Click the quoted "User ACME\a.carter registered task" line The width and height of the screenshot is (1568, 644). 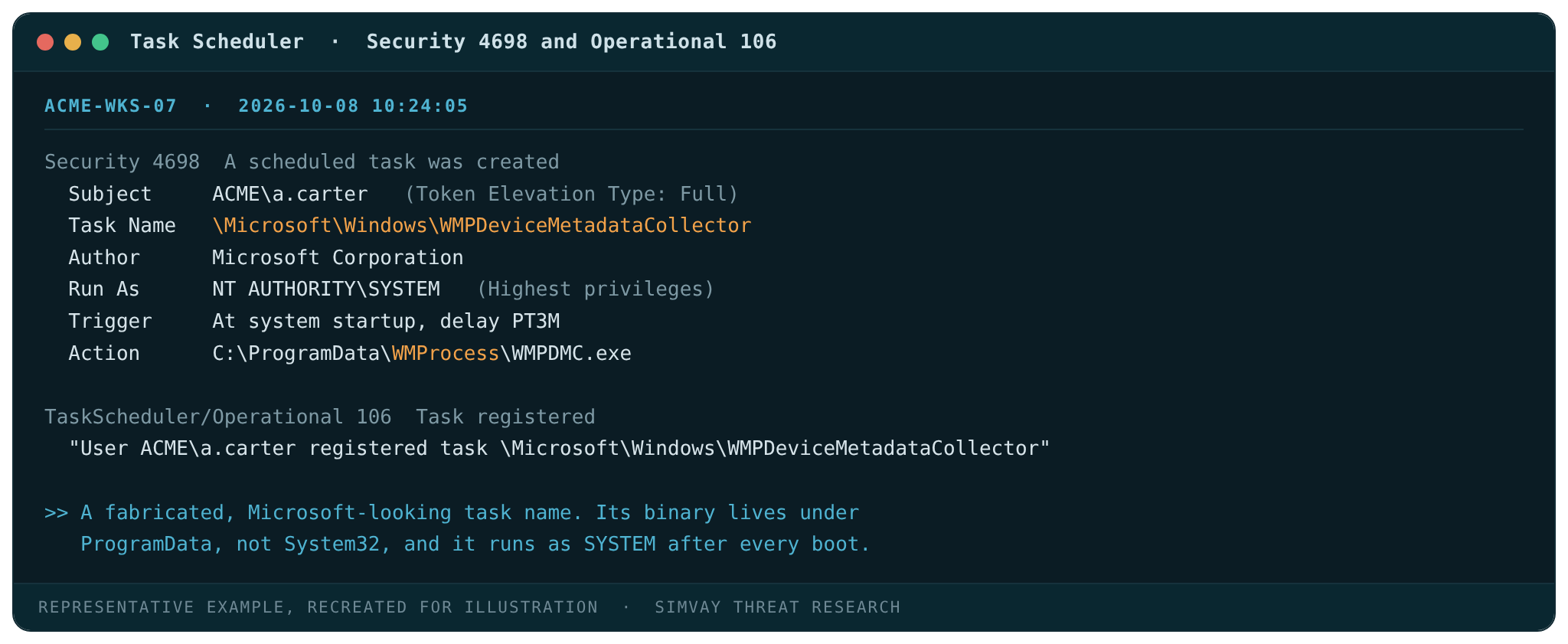tap(559, 449)
